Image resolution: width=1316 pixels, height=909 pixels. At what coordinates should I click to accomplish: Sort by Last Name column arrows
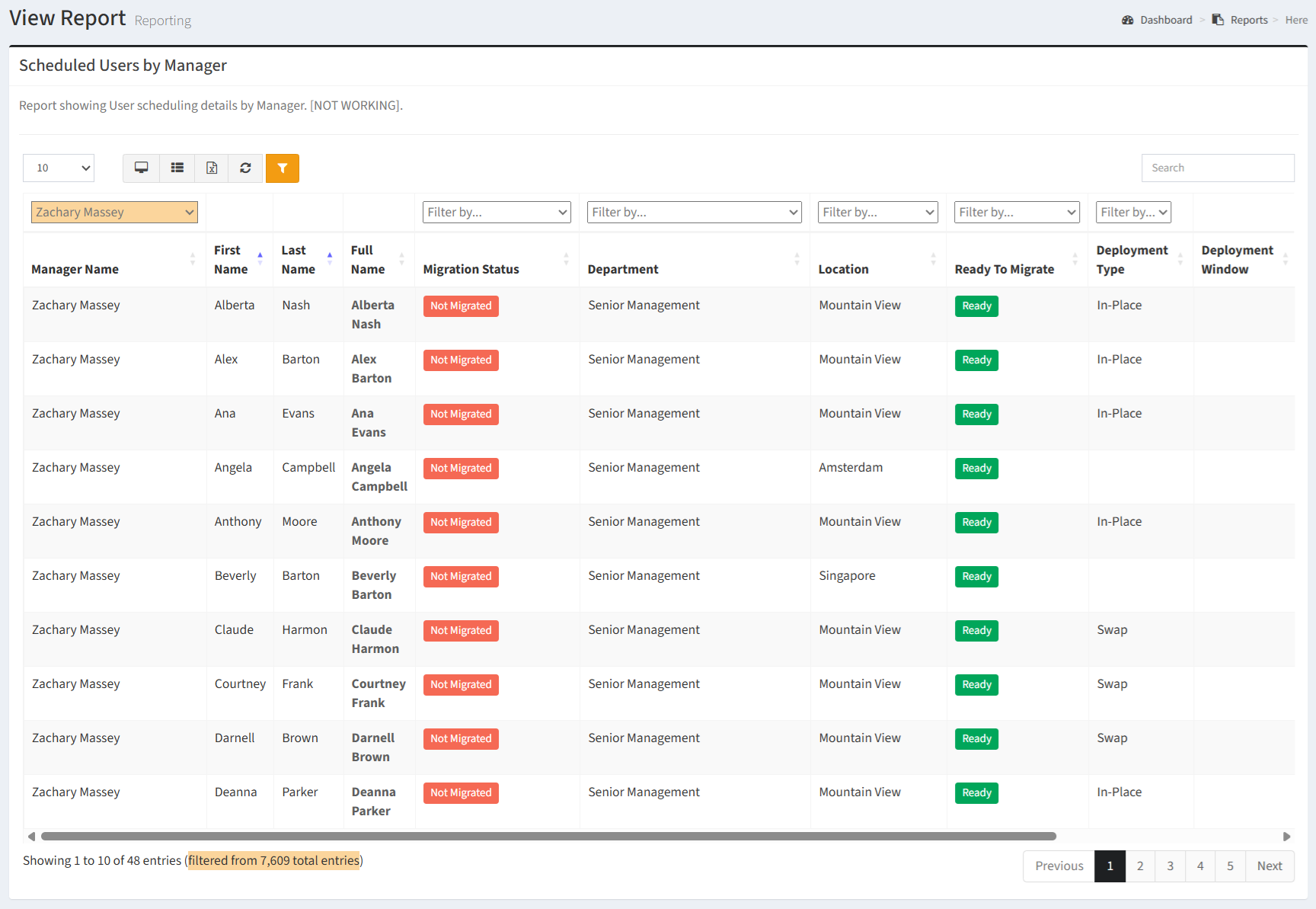329,260
